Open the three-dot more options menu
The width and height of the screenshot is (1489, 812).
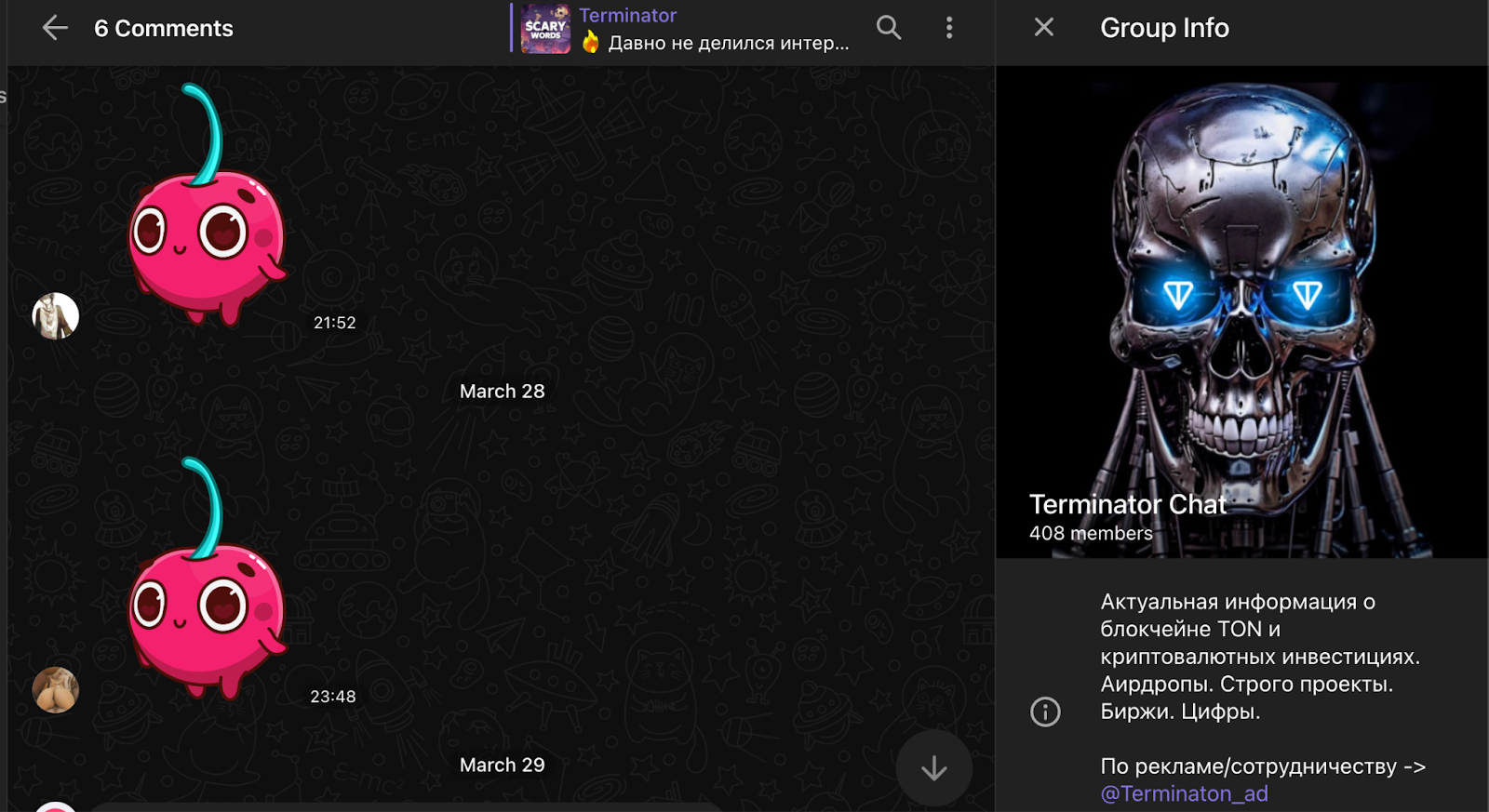tap(949, 28)
